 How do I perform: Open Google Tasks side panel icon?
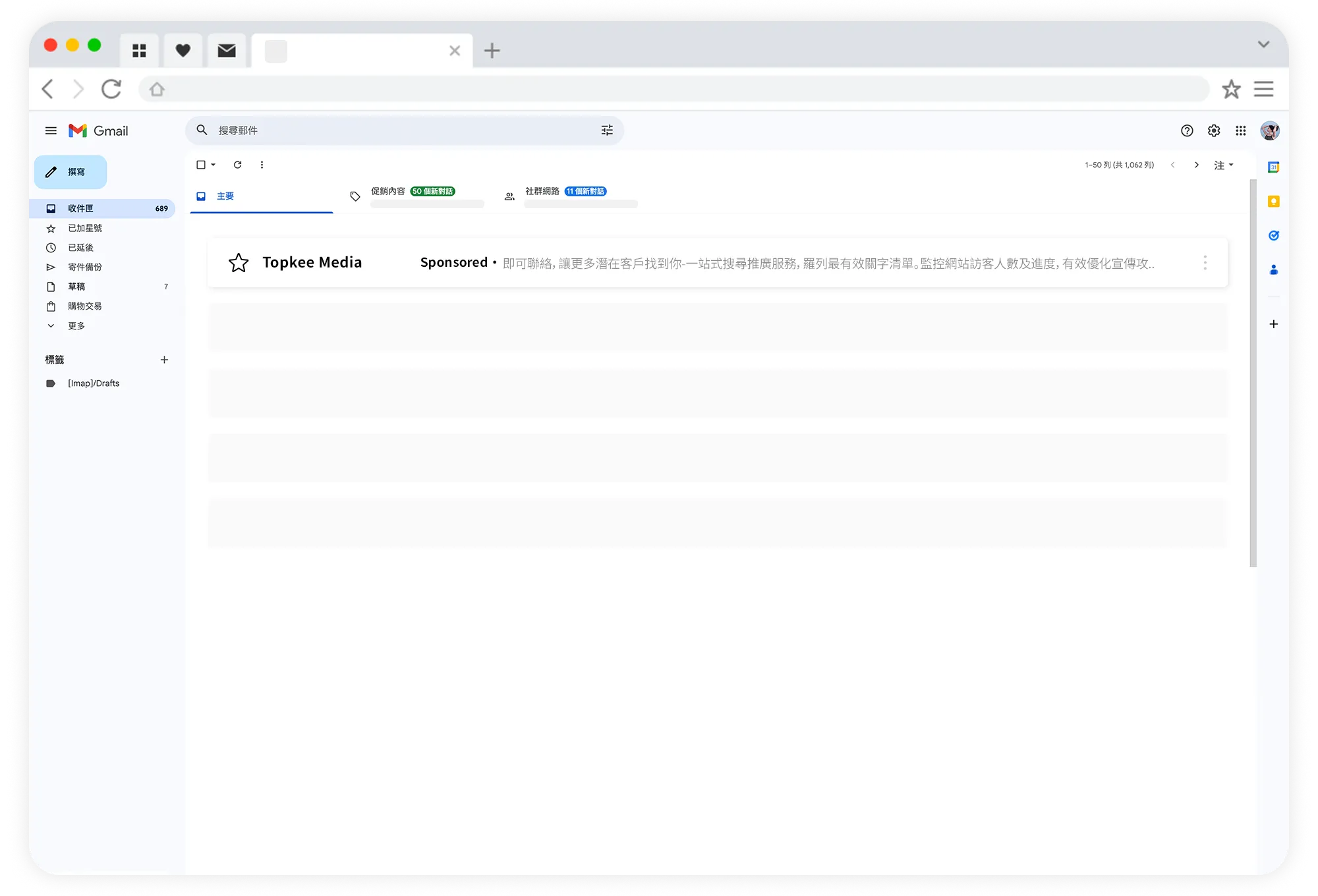[x=1273, y=235]
